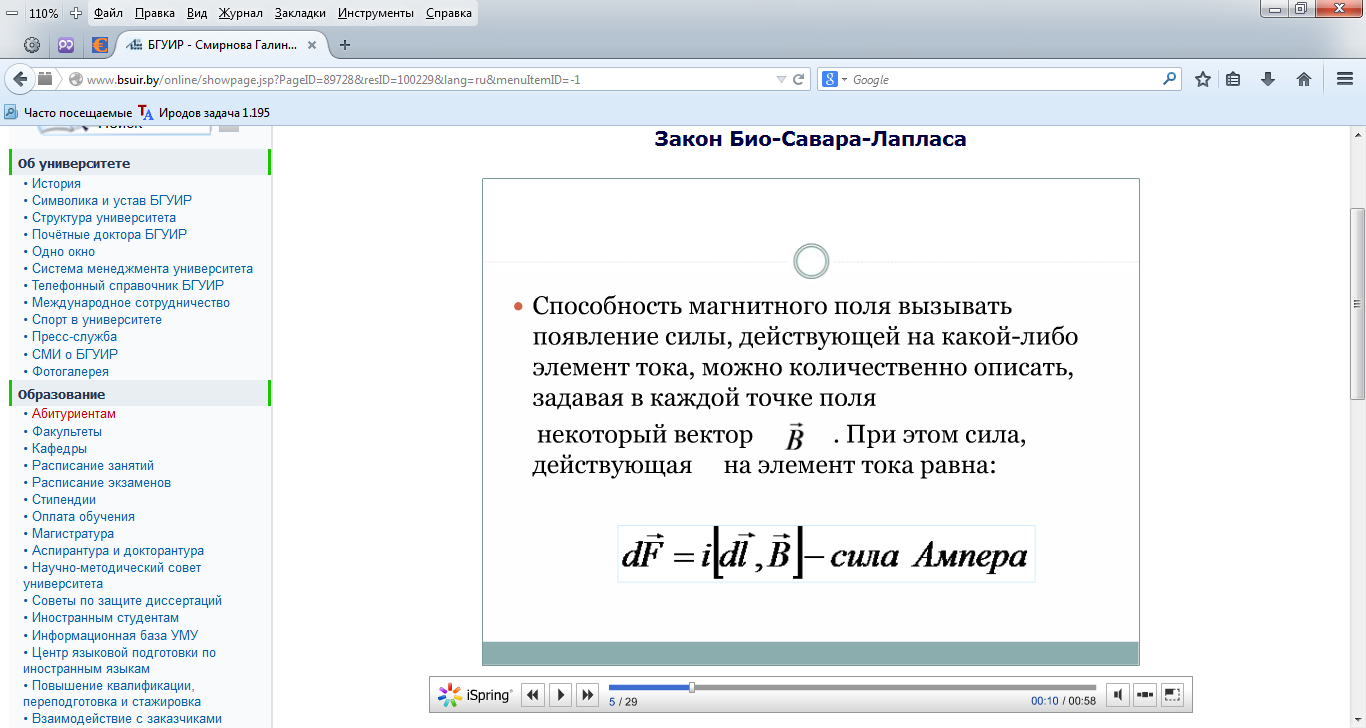Open the Расписание занятий link

click(93, 466)
